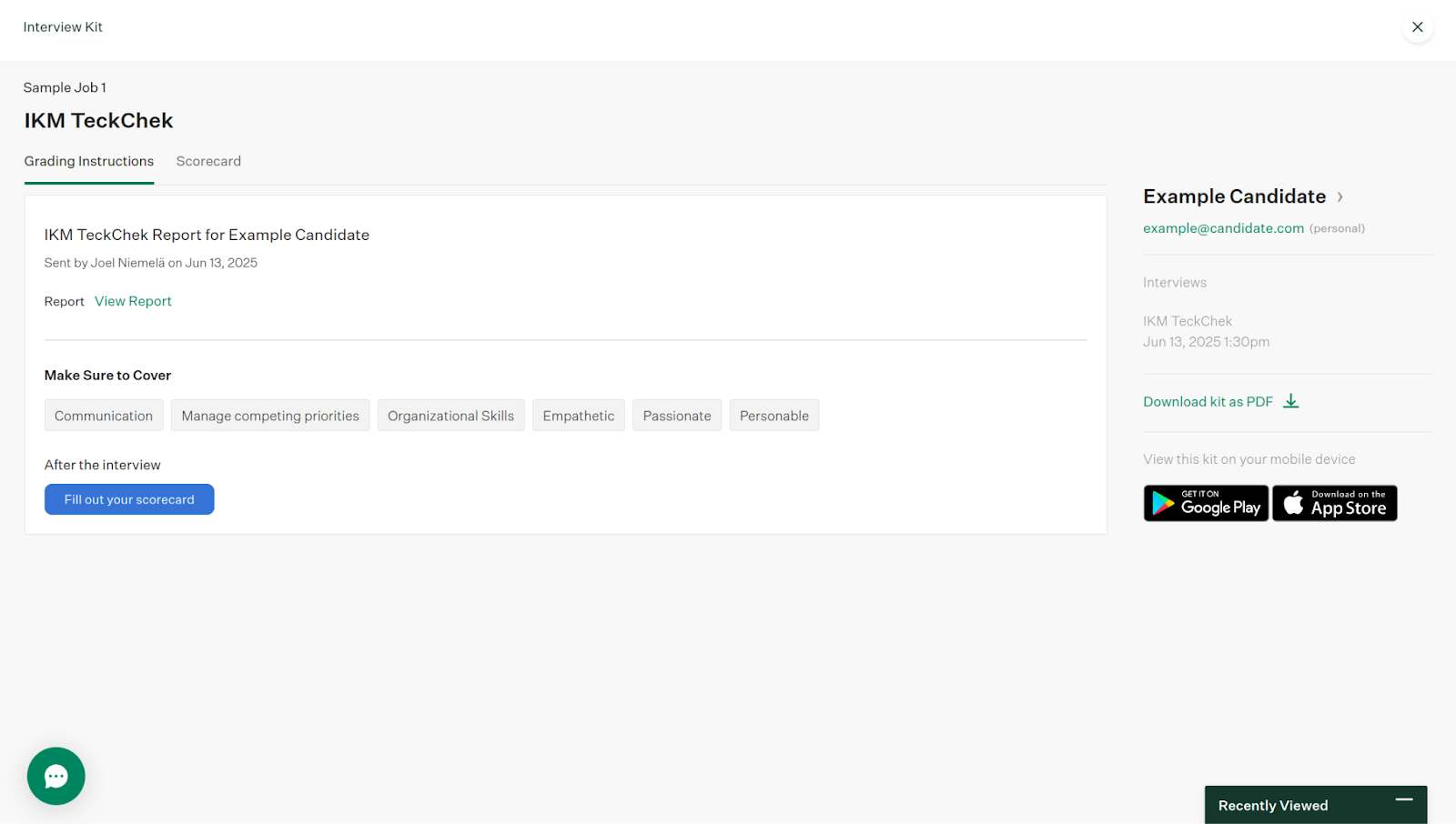
Task: Click the After the interview label
Action: [102, 465]
